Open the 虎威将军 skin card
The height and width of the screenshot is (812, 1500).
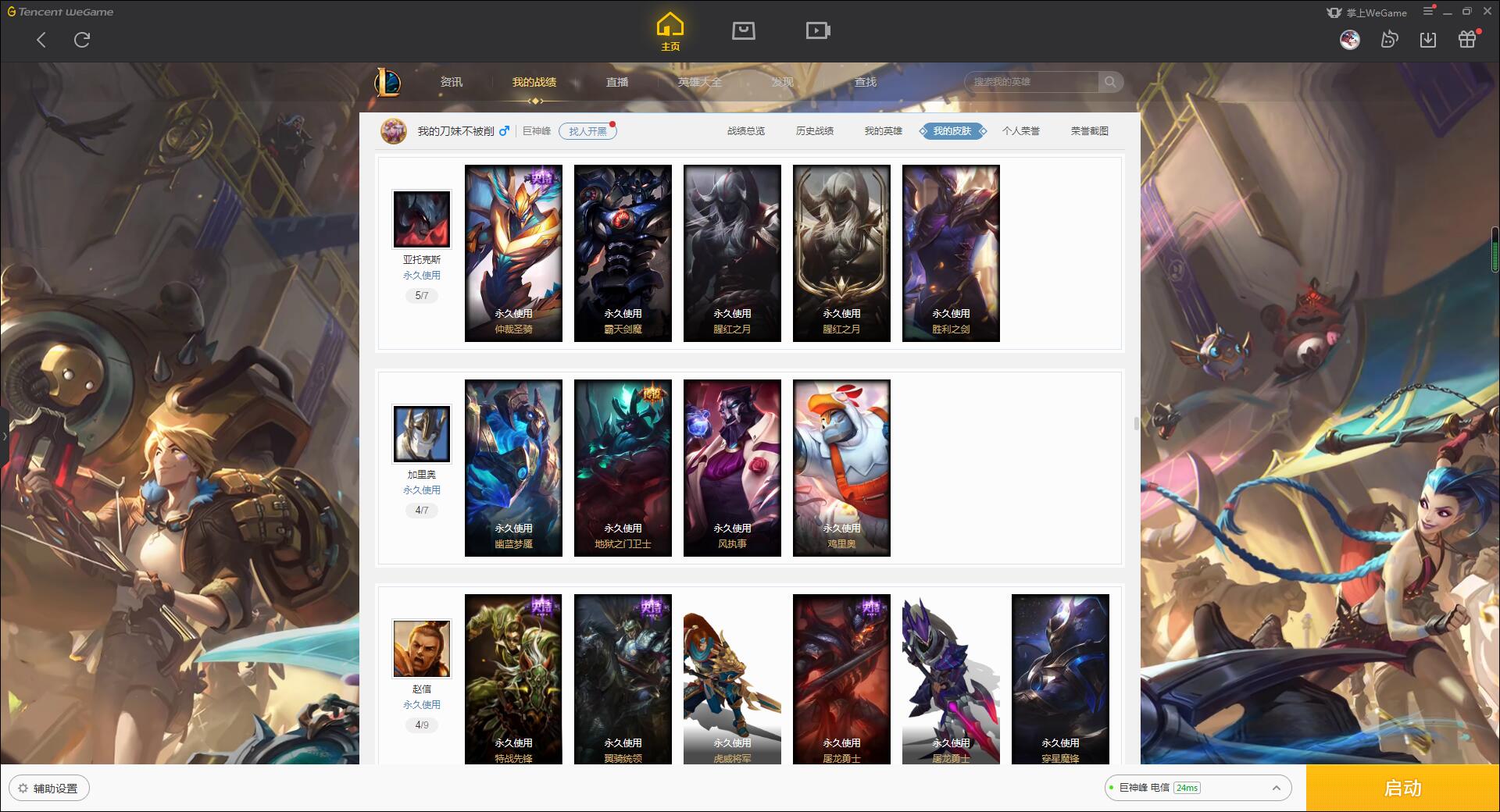coord(732,679)
